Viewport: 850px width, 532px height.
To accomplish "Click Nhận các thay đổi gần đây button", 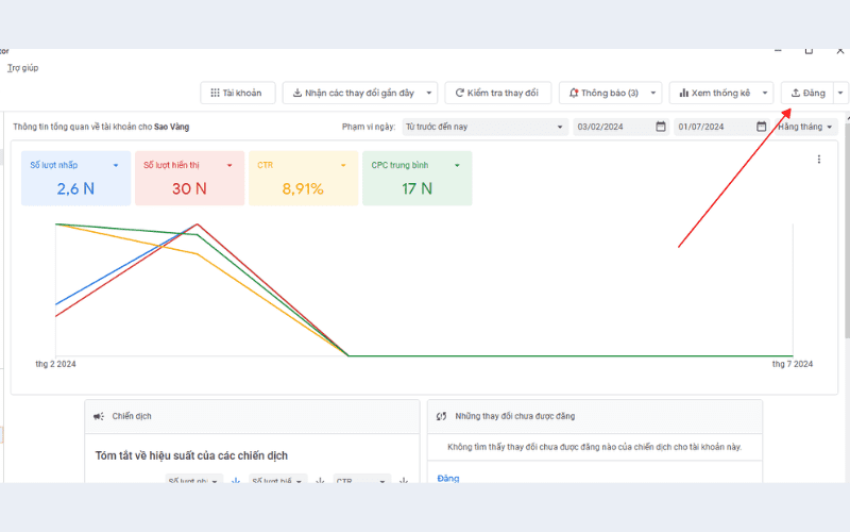I will 353,93.
